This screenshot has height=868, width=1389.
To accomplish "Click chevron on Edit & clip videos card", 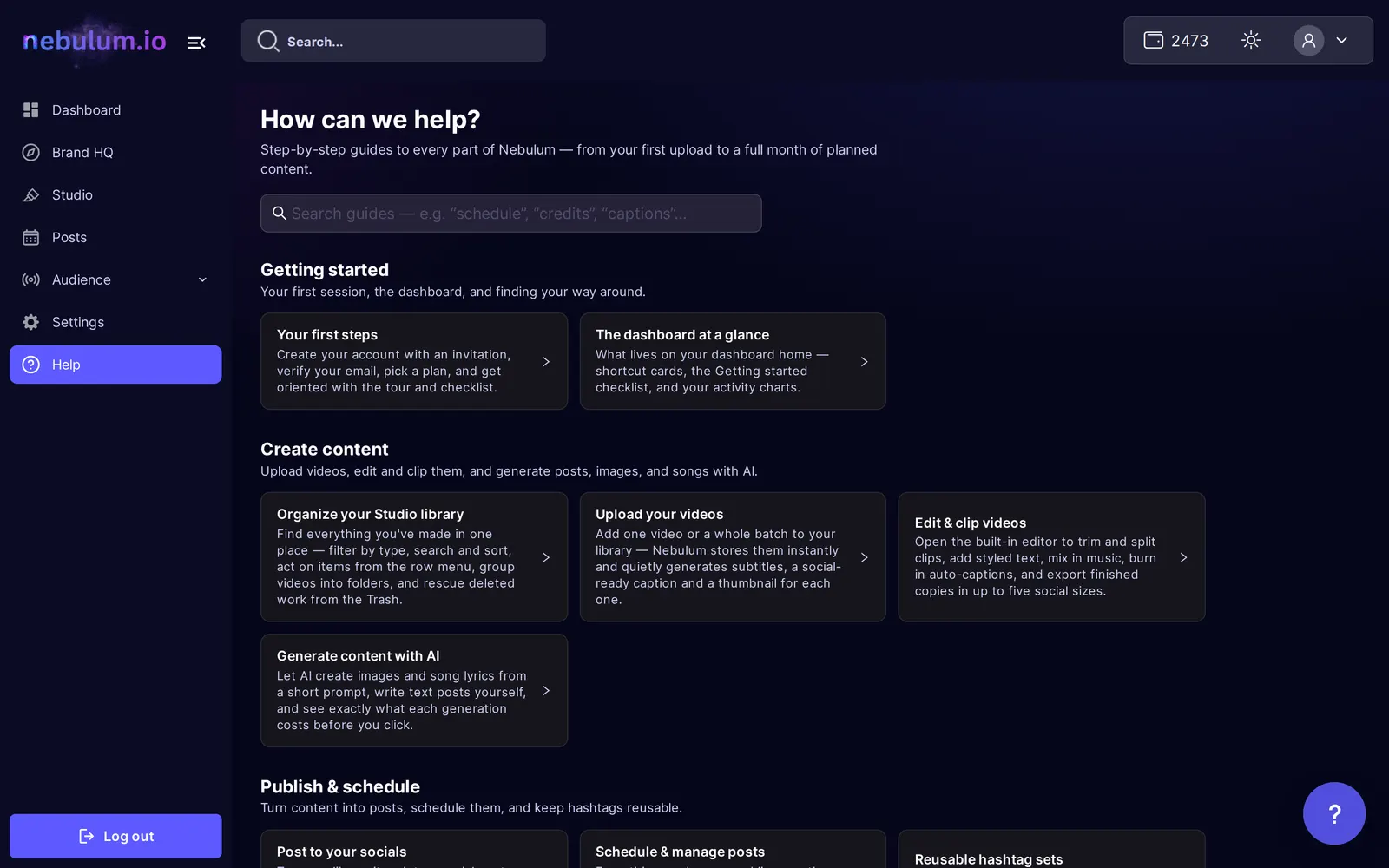I will [x=1183, y=557].
